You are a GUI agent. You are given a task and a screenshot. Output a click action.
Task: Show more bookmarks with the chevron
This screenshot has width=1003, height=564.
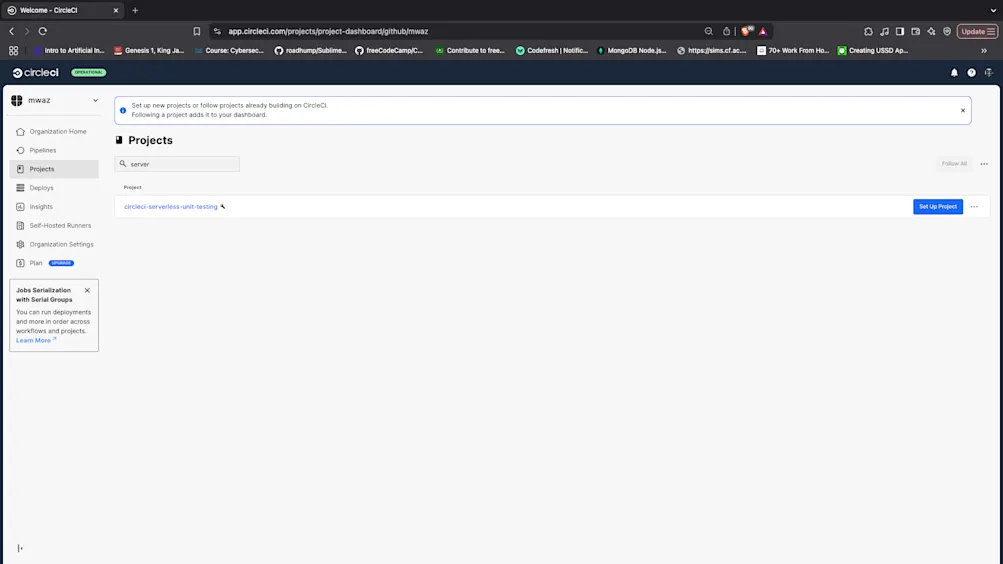pos(984,51)
